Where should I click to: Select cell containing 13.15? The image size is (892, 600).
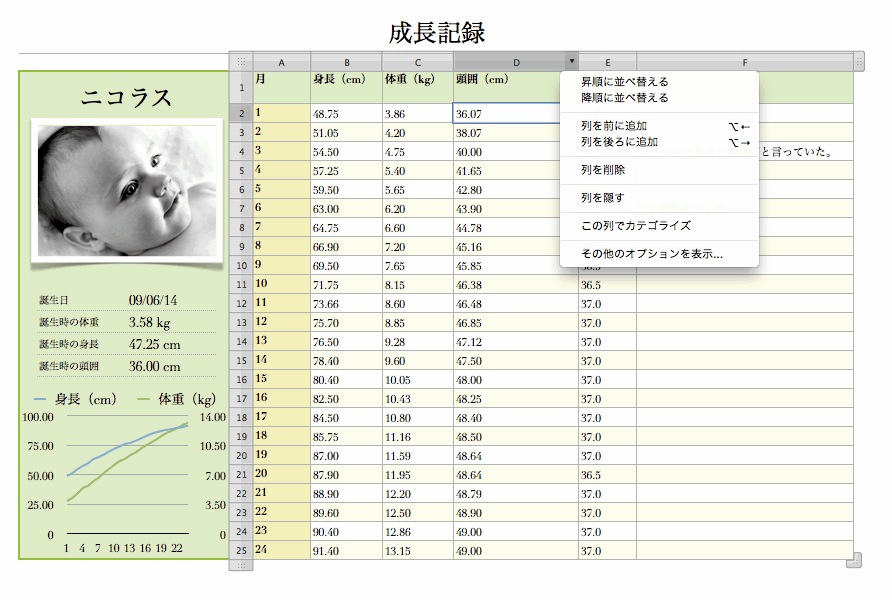(418, 551)
